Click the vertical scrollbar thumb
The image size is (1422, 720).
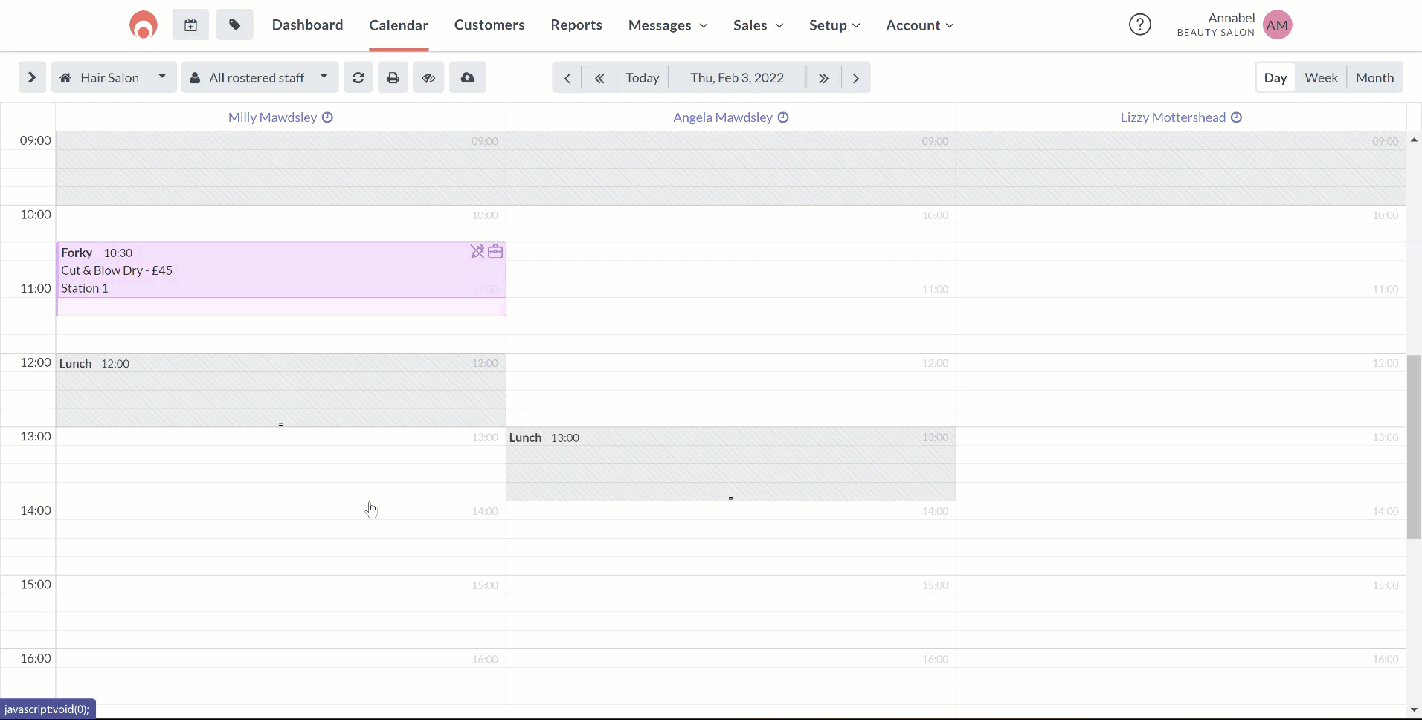click(1413, 445)
